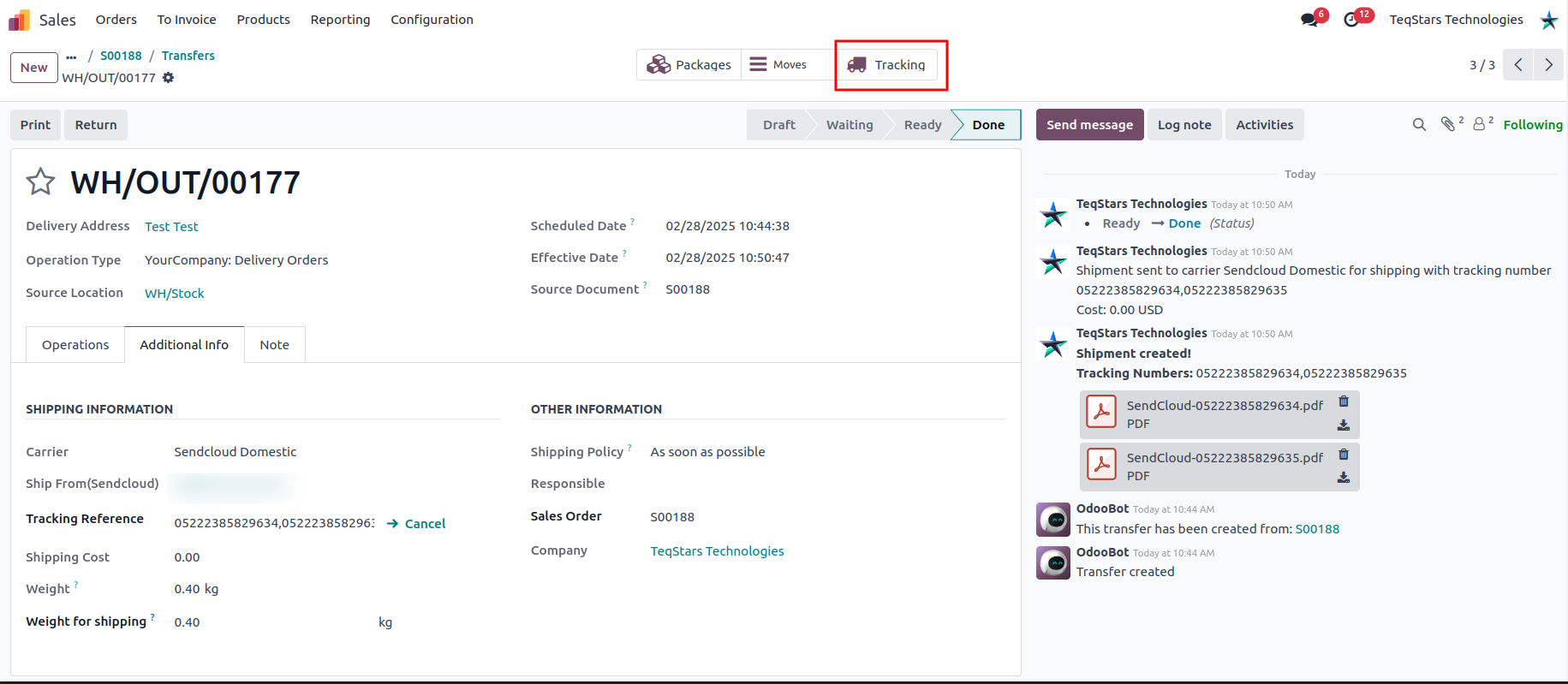The height and width of the screenshot is (684, 1568).
Task: Show followers person icon
Action: pyautogui.click(x=1479, y=125)
